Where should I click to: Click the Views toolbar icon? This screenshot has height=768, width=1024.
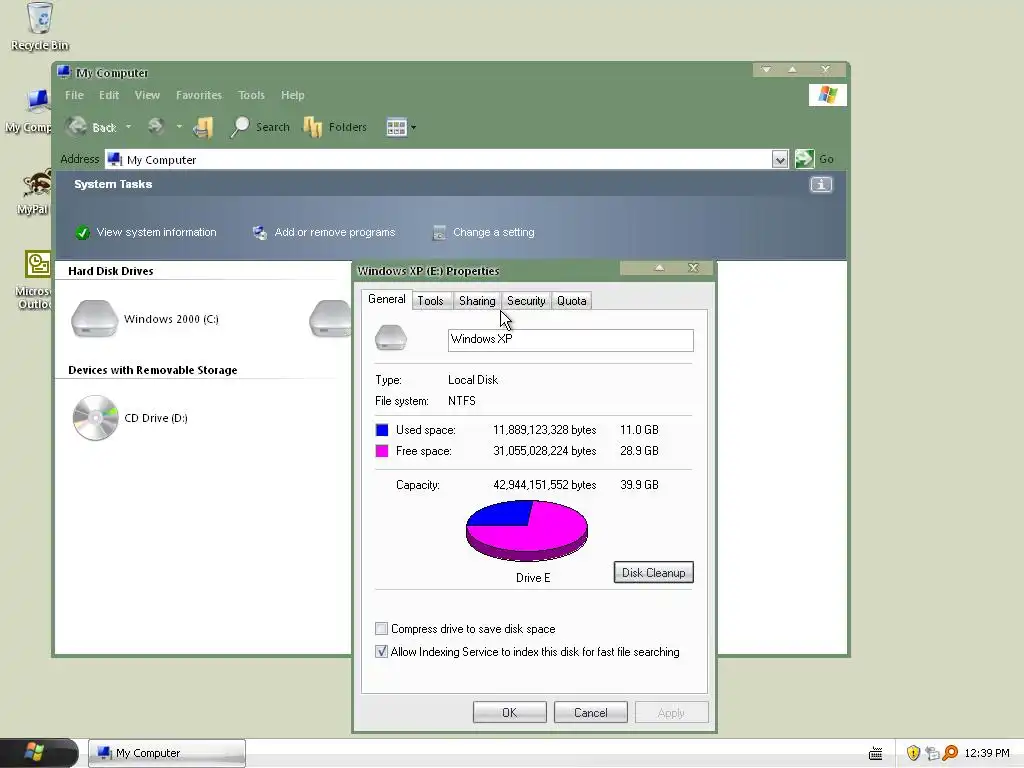coord(396,127)
